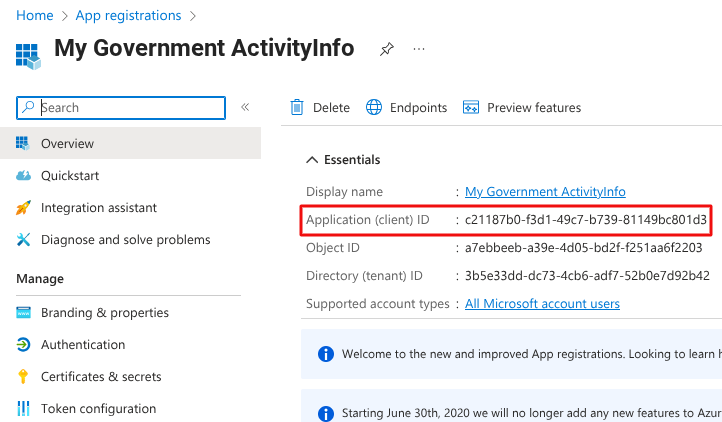Go to Branding & properties
Viewport: 722px width, 422px height.
(x=104, y=313)
